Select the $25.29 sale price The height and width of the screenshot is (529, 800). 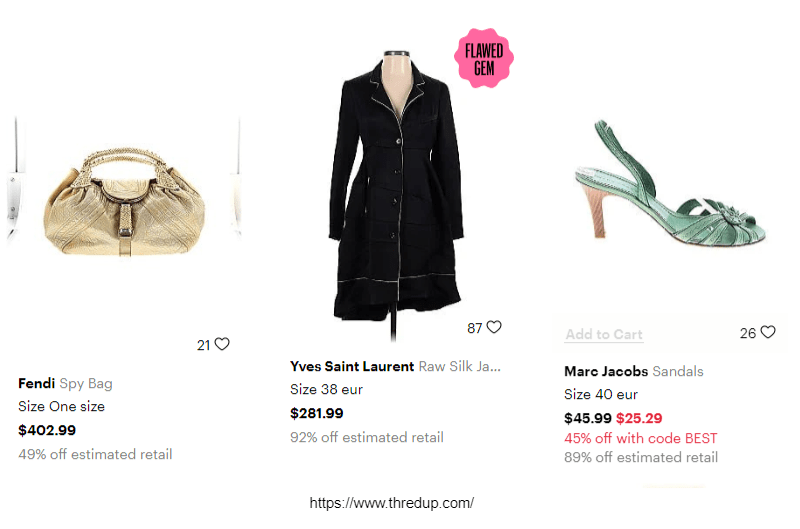tap(639, 418)
